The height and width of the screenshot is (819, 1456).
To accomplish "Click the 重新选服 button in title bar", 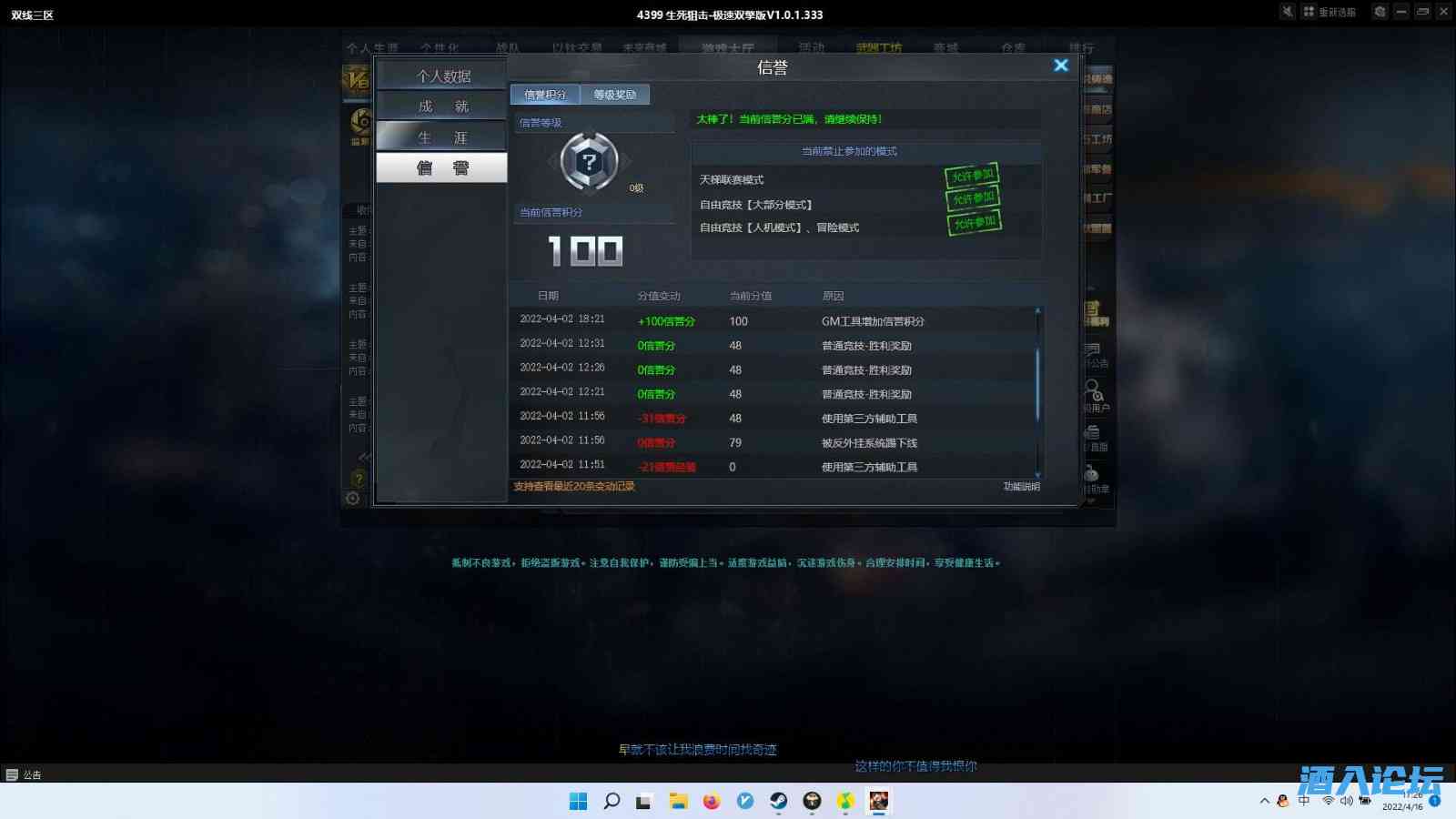I will point(1329,12).
